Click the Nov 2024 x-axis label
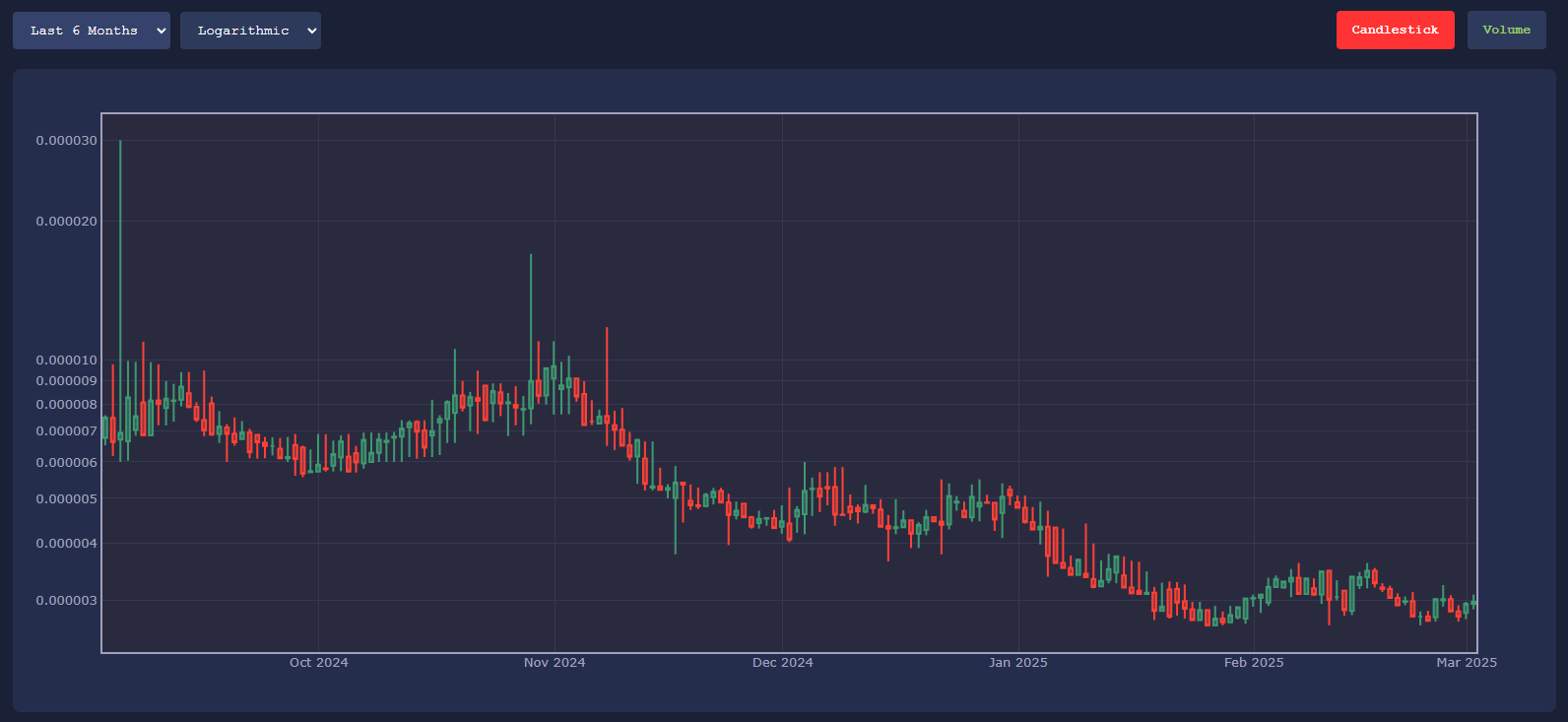This screenshot has width=1568, height=722. click(x=555, y=663)
